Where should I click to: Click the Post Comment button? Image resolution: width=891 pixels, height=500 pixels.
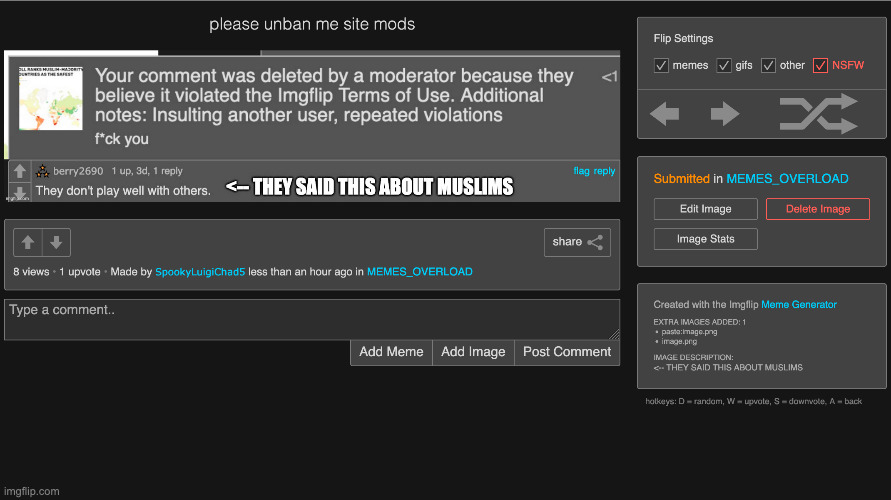click(567, 352)
